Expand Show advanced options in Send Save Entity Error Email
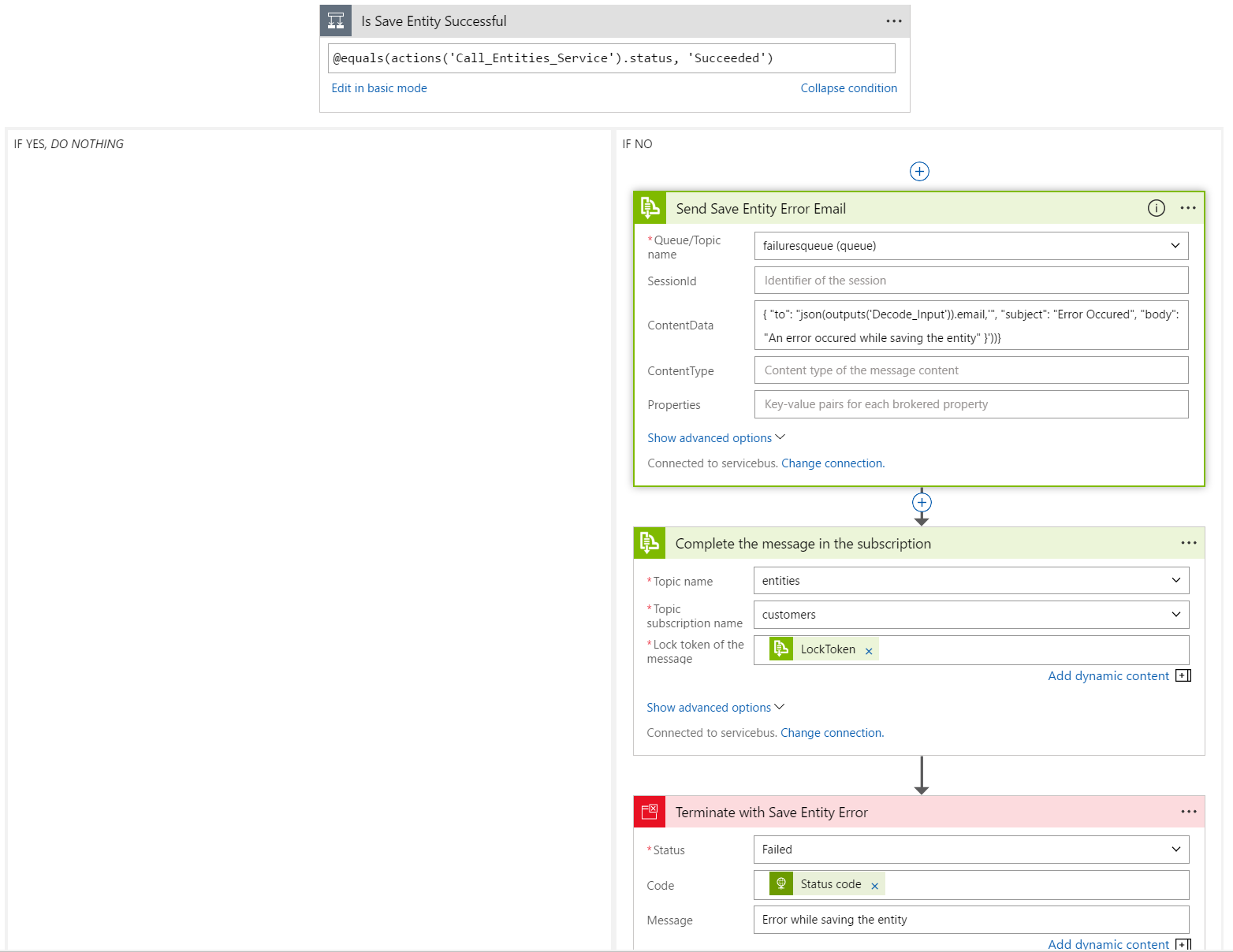1233x952 pixels. [716, 438]
